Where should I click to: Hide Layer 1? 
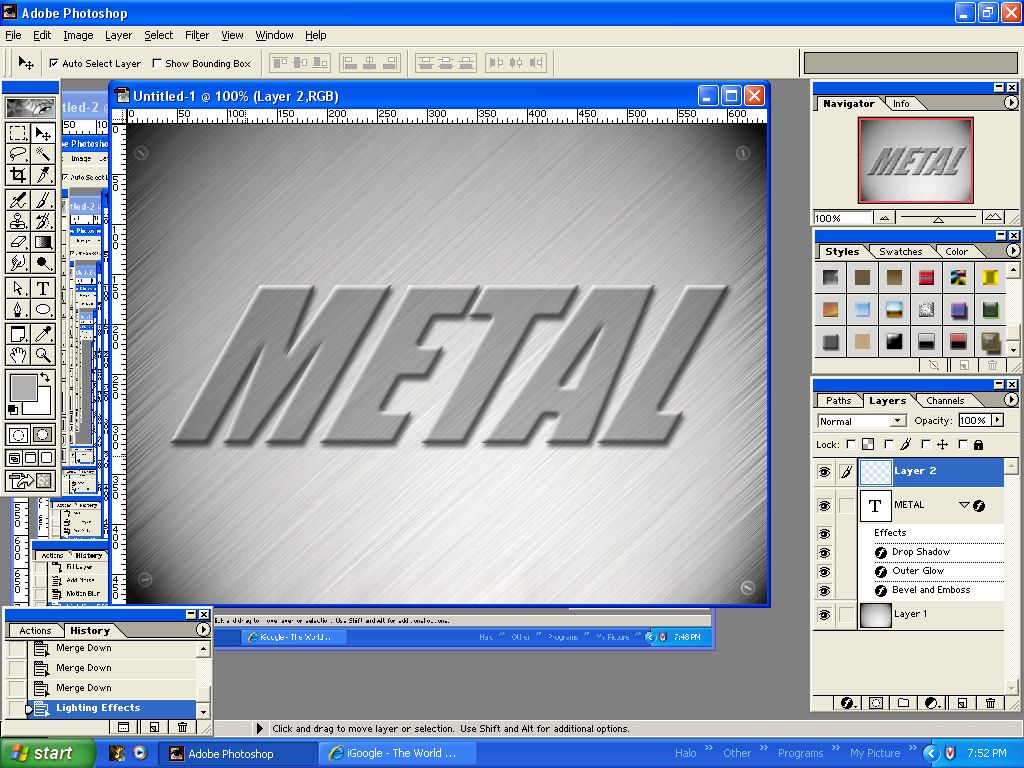[x=825, y=614]
